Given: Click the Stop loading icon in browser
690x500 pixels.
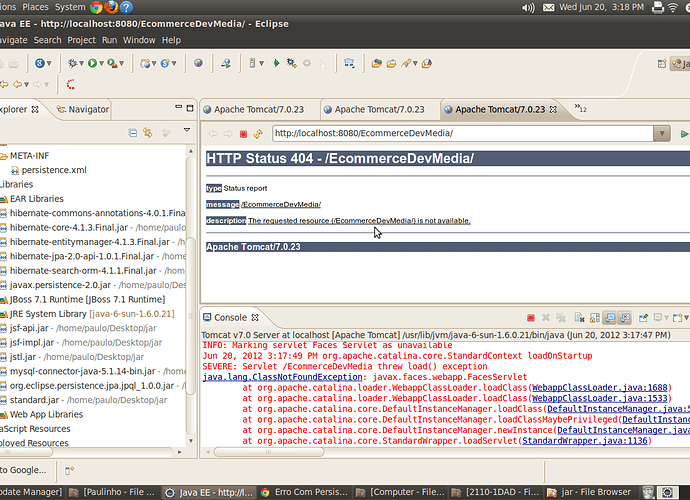Looking at the screenshot, I should [x=243, y=134].
